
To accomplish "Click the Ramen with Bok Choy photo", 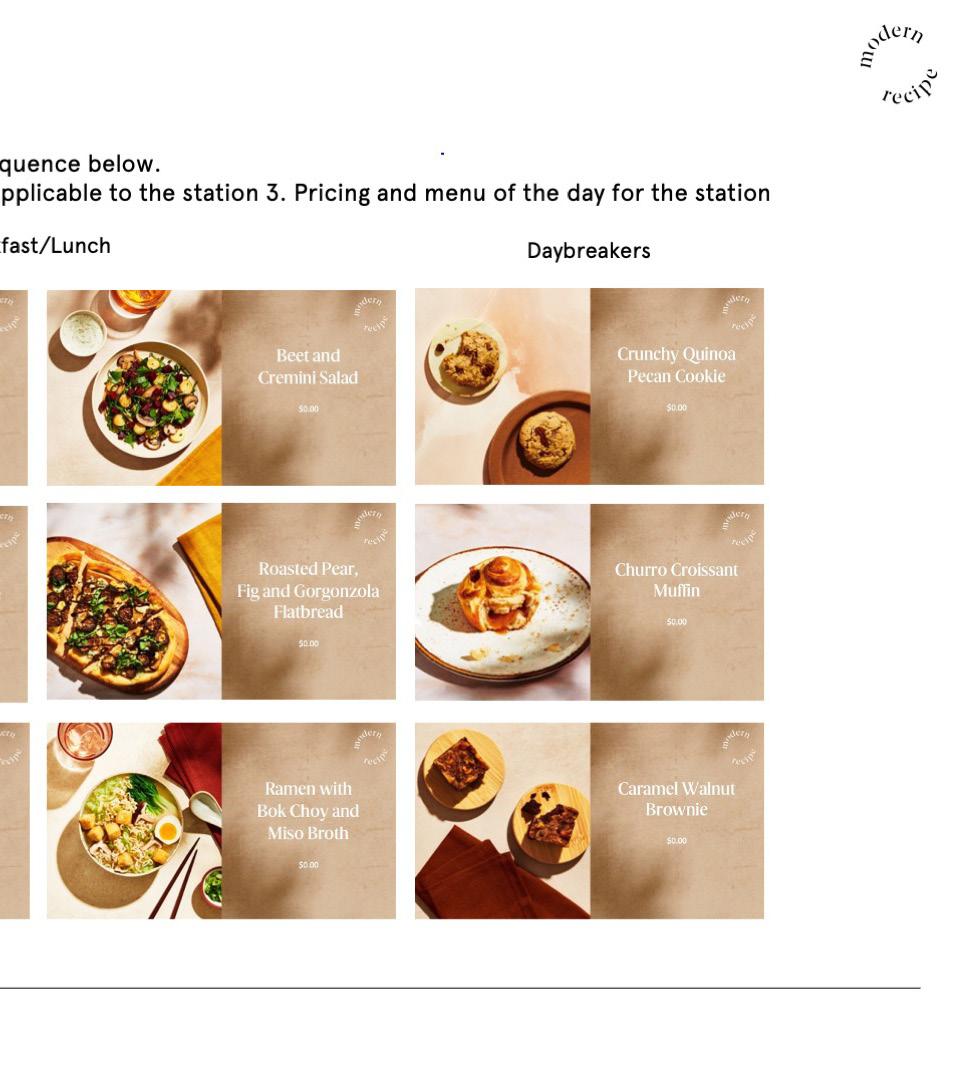I will click(x=134, y=820).
